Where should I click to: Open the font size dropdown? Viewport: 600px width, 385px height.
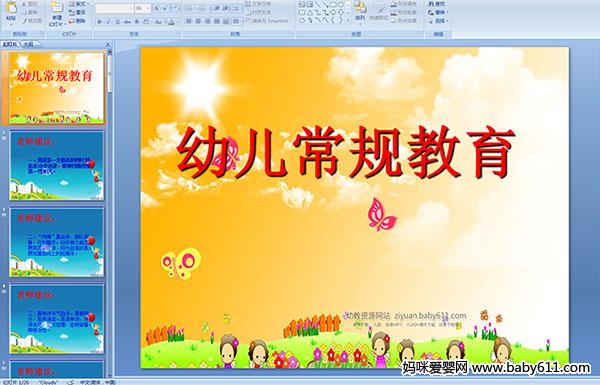[x=148, y=8]
